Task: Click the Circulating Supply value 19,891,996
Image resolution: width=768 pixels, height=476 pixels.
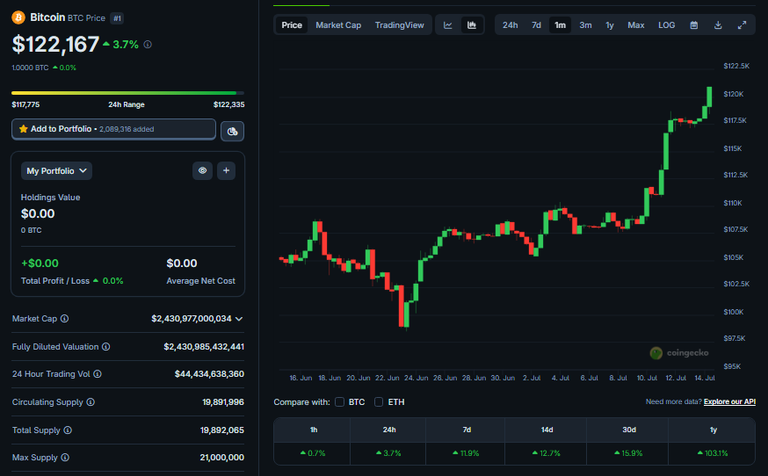Action: pos(223,402)
